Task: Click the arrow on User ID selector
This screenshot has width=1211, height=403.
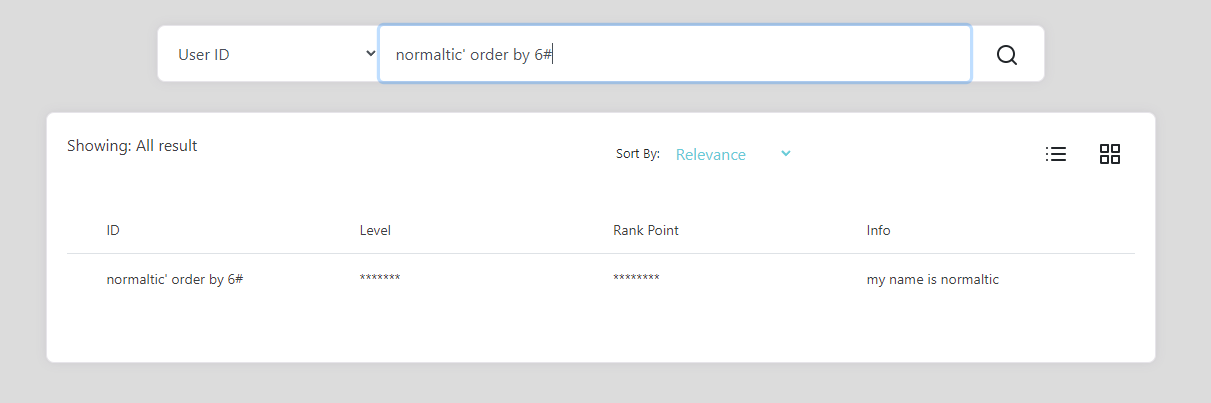Action: pyautogui.click(x=371, y=54)
